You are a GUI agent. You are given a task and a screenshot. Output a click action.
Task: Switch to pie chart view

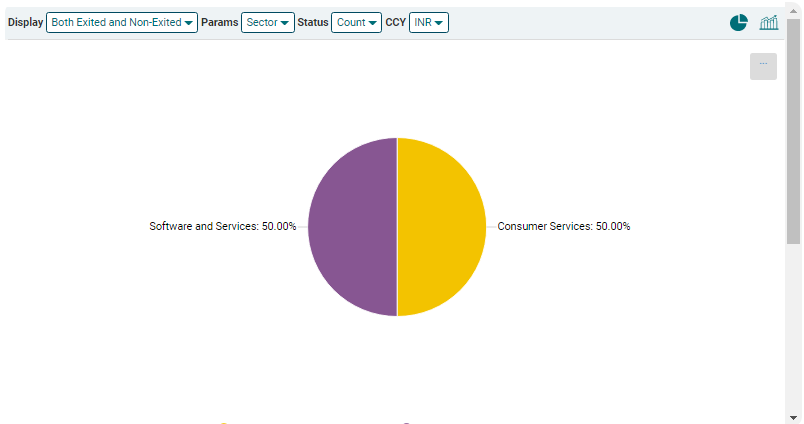coord(738,23)
